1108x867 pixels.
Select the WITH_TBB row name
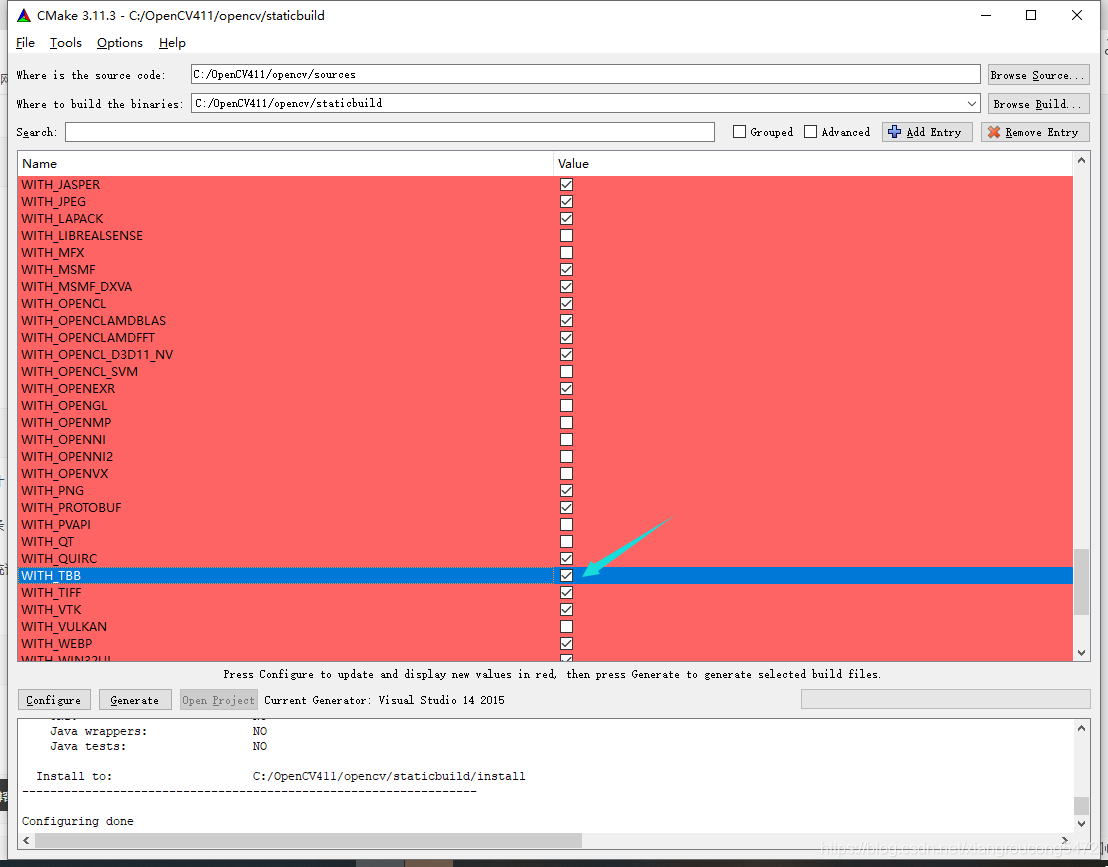pos(51,576)
